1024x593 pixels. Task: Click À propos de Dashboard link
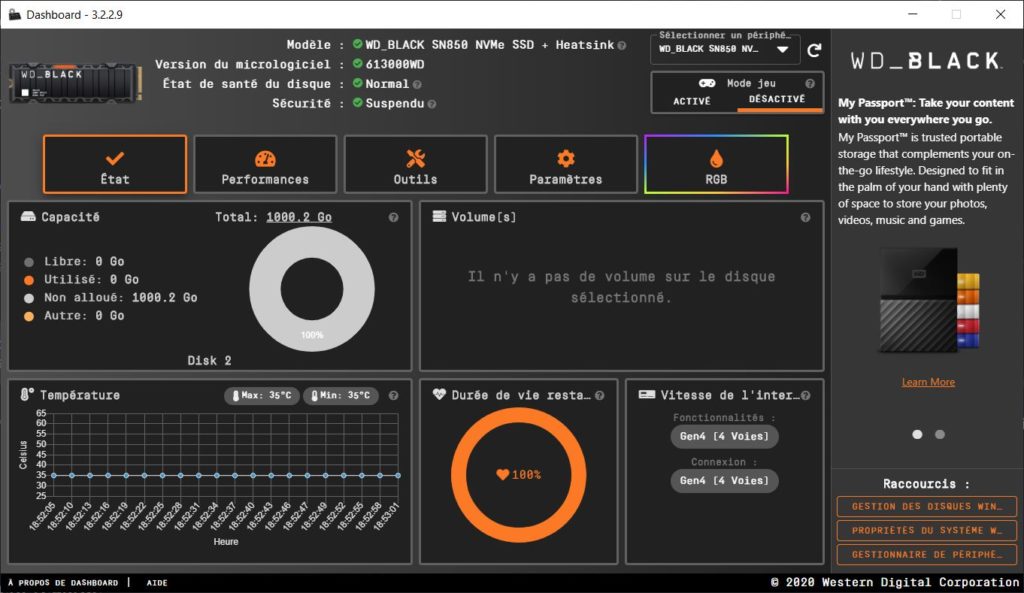coord(63,583)
